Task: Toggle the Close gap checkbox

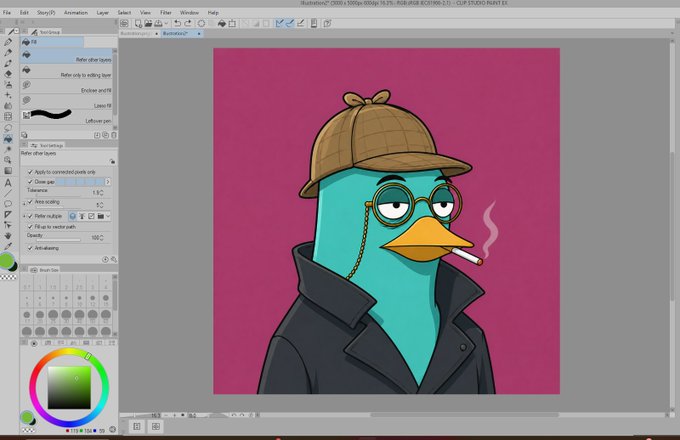Action: [30, 182]
